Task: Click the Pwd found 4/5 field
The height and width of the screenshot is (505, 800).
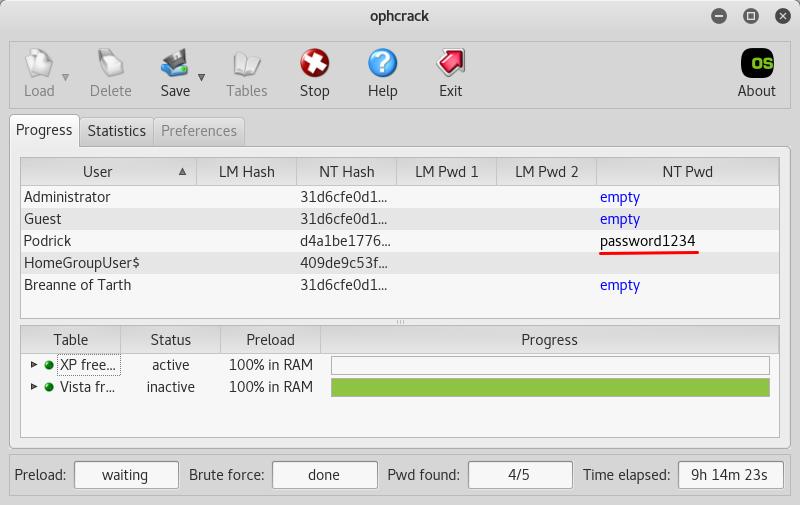Action: 520,475
